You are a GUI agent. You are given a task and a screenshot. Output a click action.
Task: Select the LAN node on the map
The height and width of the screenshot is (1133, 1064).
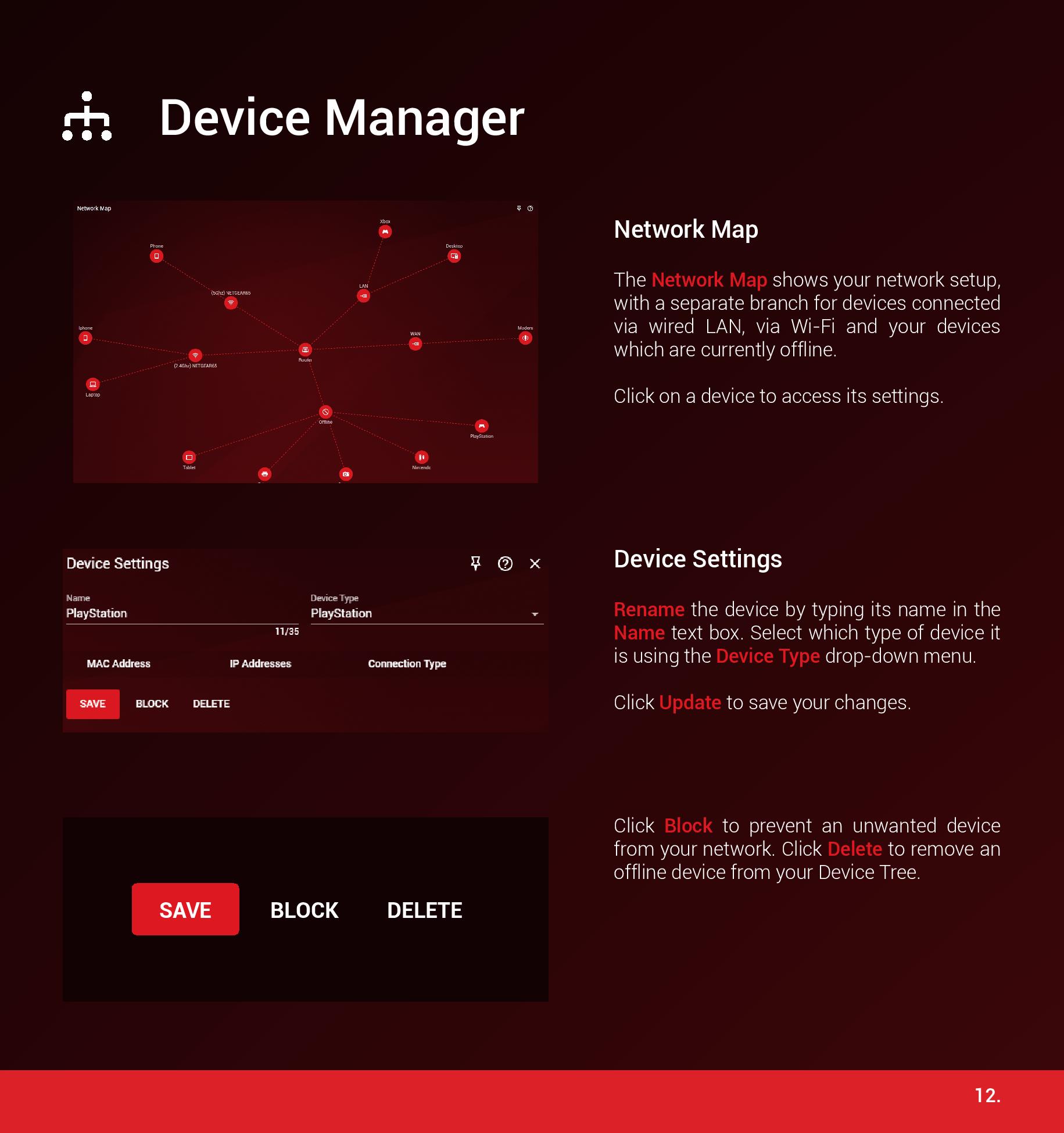coord(363,296)
